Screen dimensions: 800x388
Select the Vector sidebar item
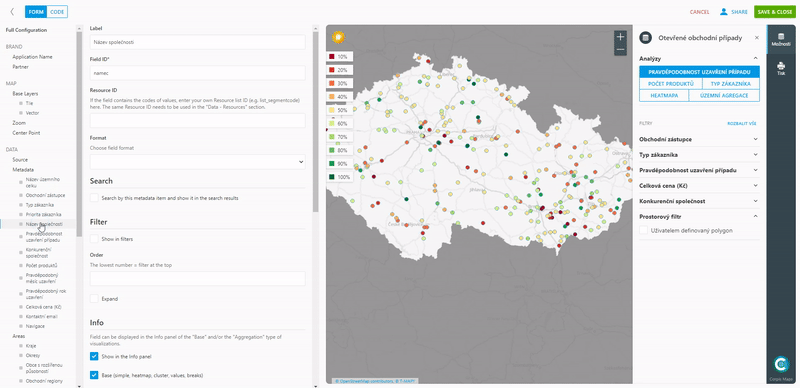[32, 113]
